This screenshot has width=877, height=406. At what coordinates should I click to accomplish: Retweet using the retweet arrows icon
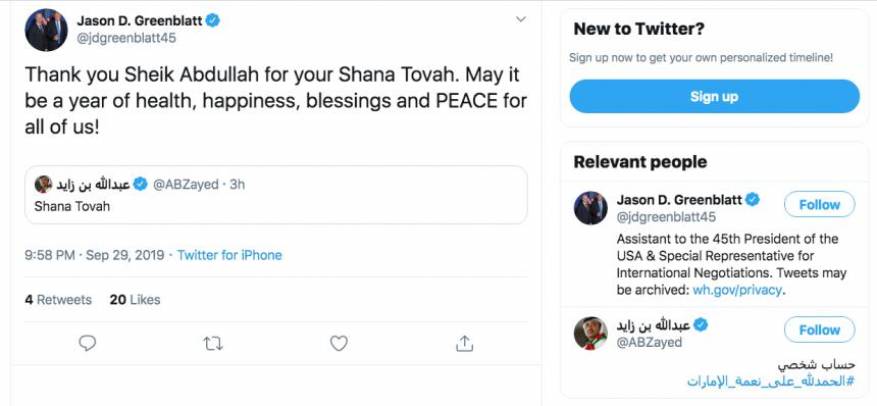[213, 343]
